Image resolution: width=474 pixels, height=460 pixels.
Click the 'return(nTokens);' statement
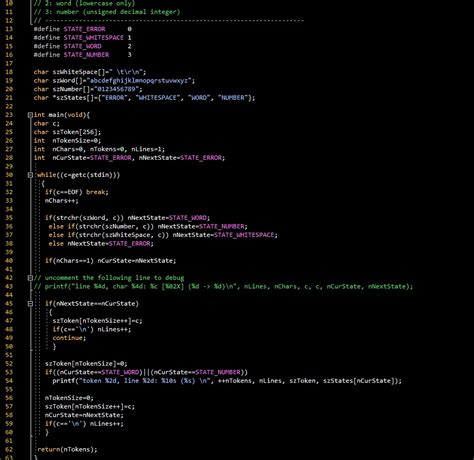tap(67, 449)
